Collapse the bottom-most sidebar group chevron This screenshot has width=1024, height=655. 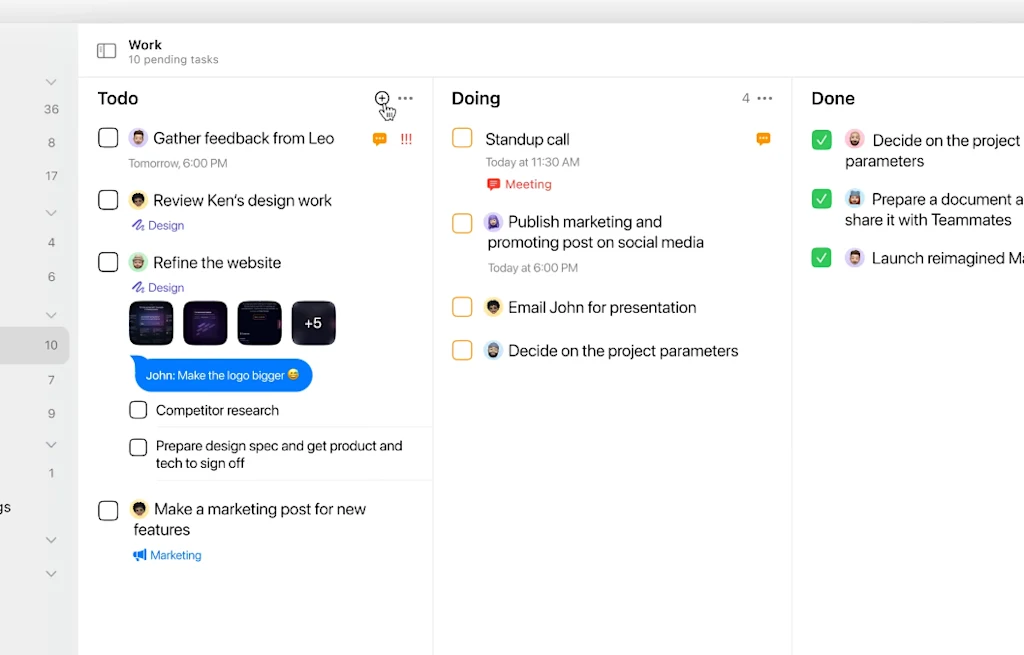51,573
